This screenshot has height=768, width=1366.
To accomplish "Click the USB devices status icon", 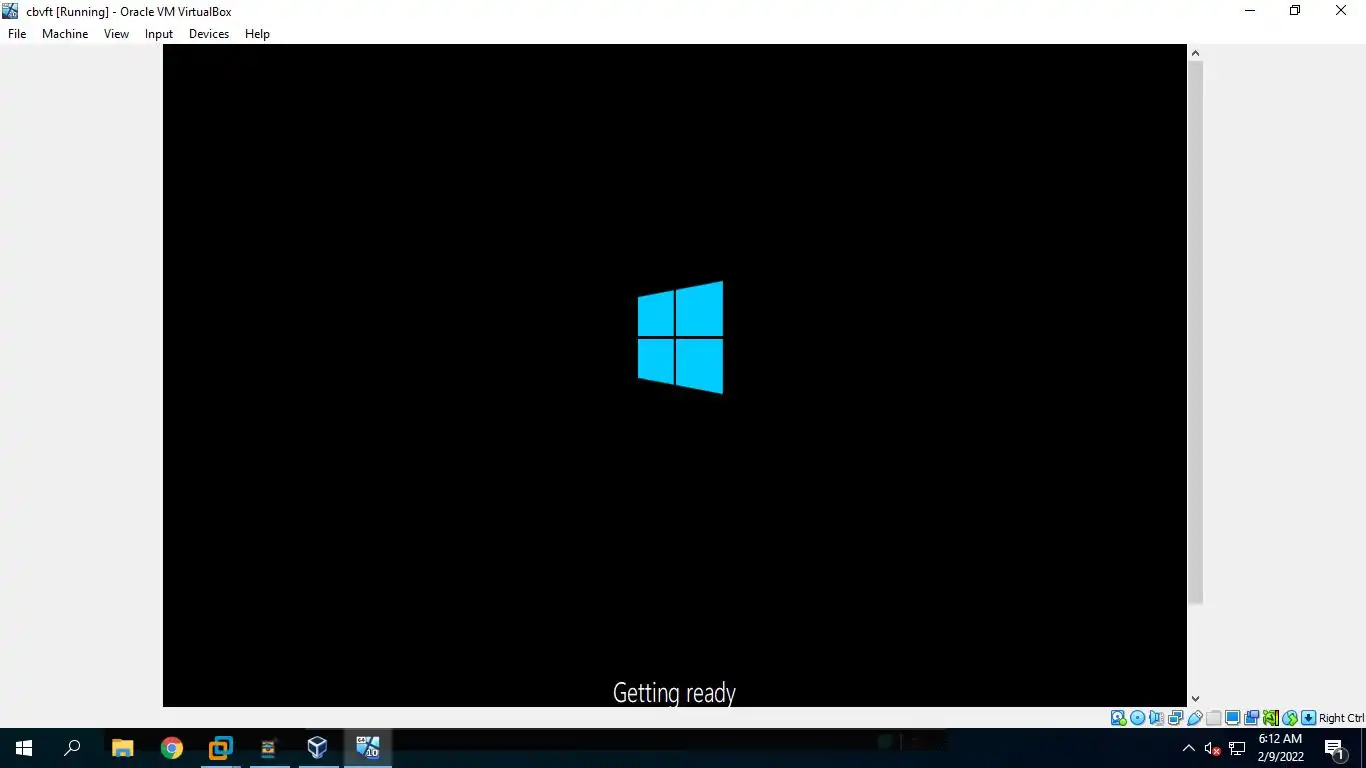I will click(1195, 718).
